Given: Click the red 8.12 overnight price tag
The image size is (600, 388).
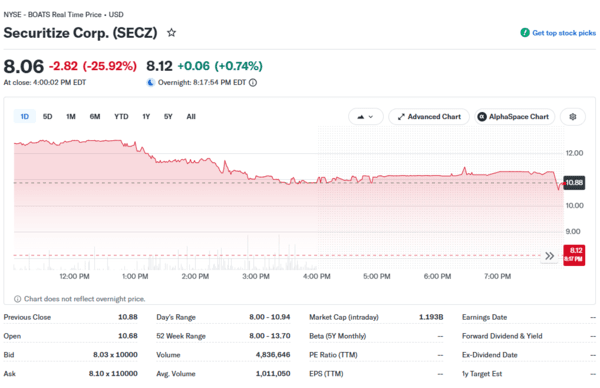Looking at the screenshot, I should coord(574,255).
